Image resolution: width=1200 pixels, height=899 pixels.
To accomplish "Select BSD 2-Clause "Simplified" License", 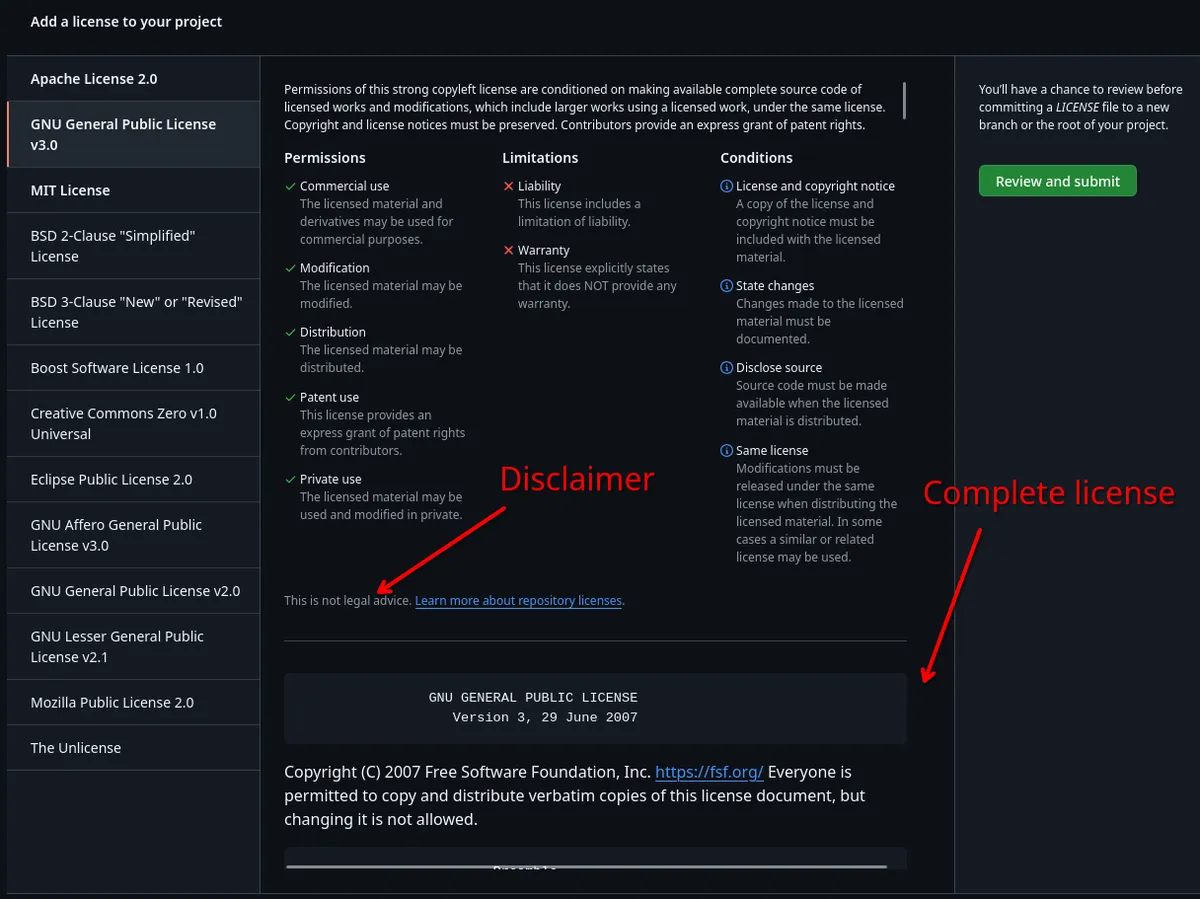I will (112, 246).
